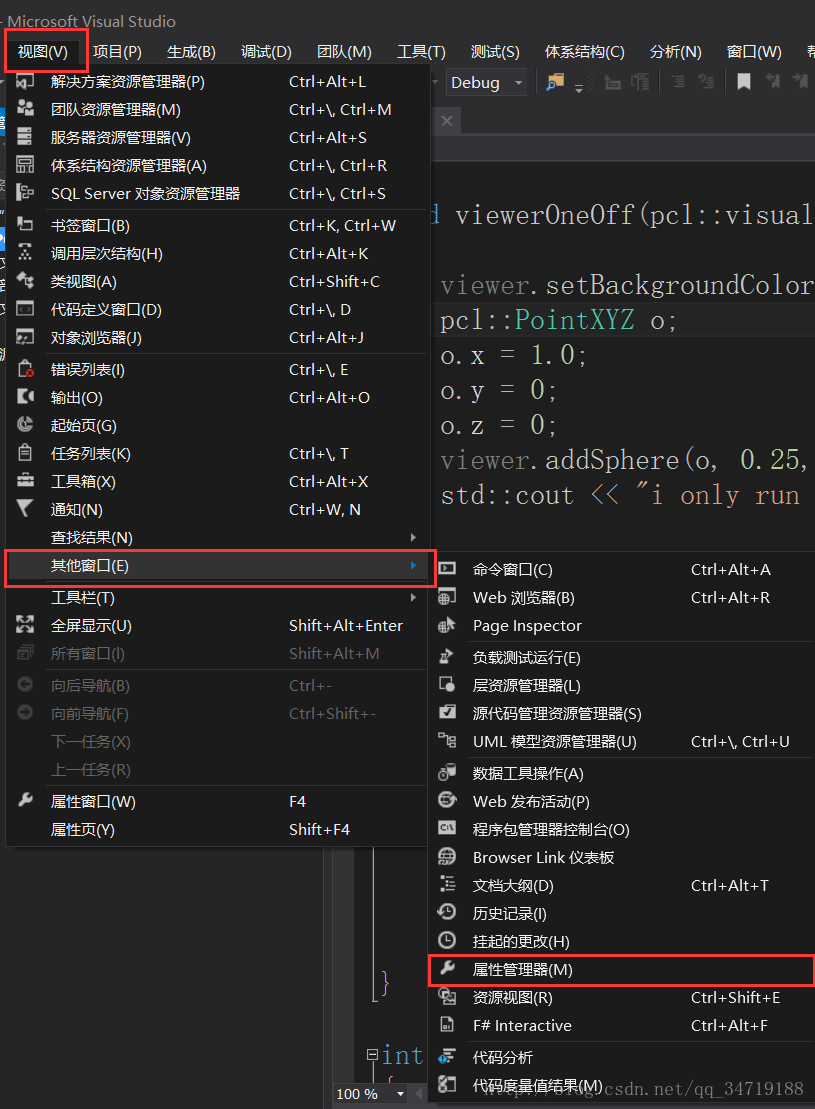Click 'Ctrl+Alt+L' shortcut text
Image resolution: width=815 pixels, height=1109 pixels.
coord(328,82)
